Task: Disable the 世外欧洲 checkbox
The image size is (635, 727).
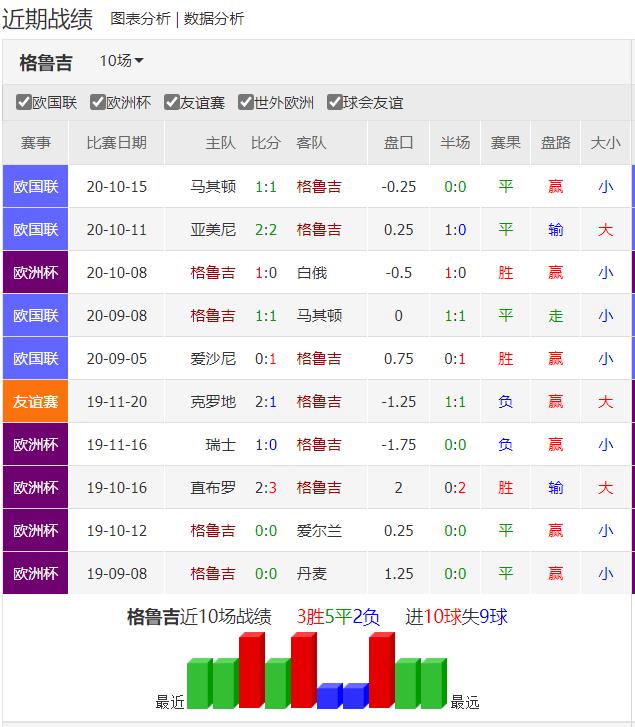Action: [246, 102]
